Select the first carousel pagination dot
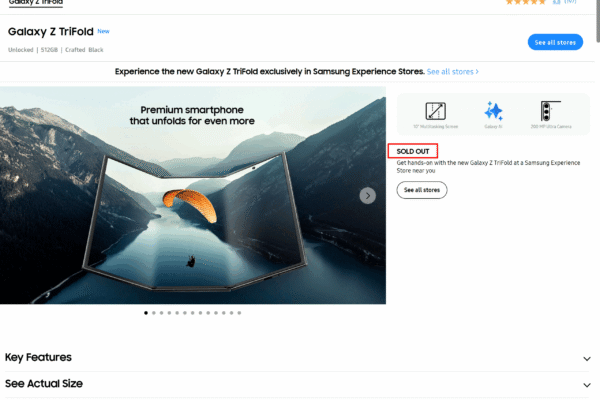Image resolution: width=600 pixels, height=400 pixels. point(146,313)
